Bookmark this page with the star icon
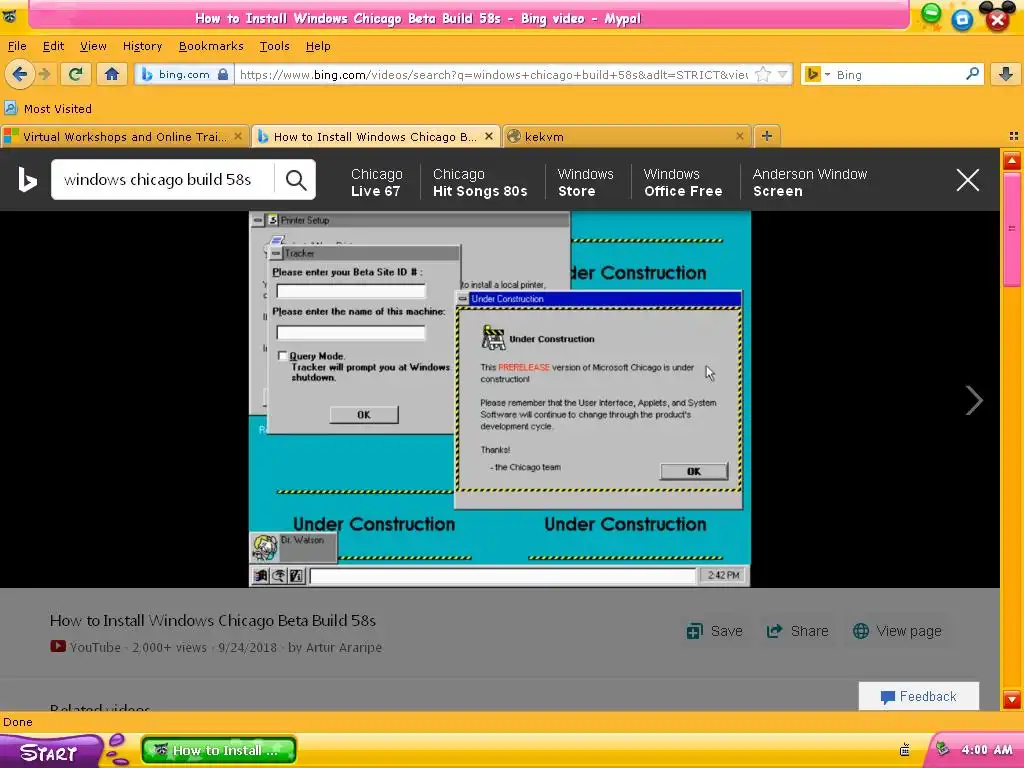 [x=762, y=74]
